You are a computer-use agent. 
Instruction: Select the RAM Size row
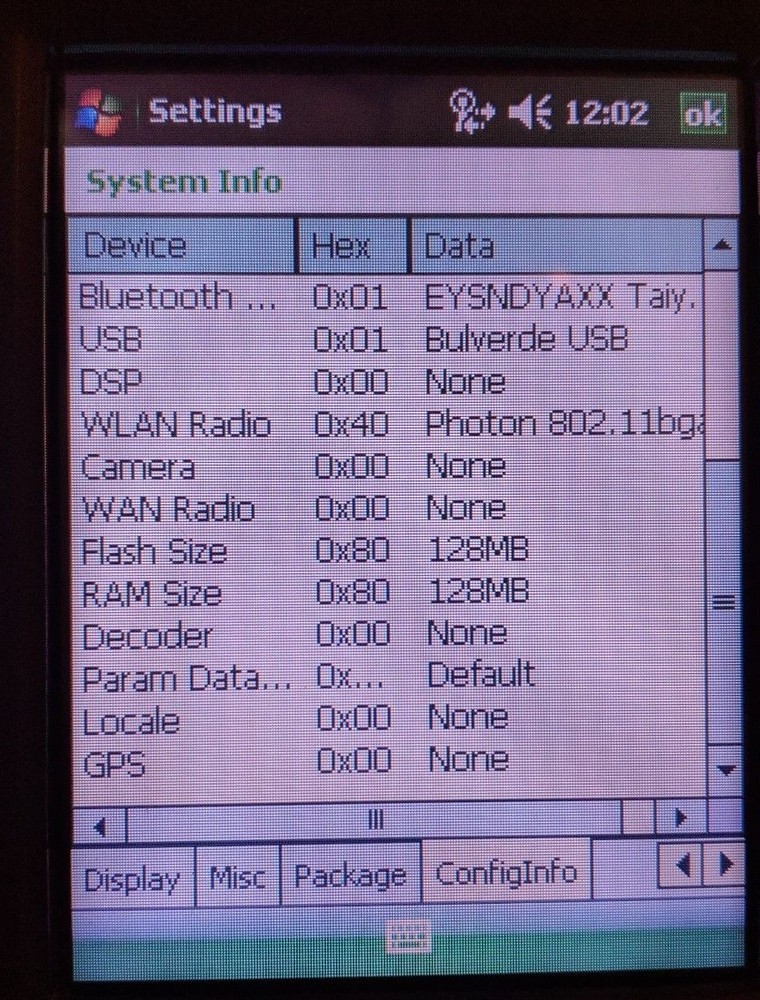click(x=386, y=592)
